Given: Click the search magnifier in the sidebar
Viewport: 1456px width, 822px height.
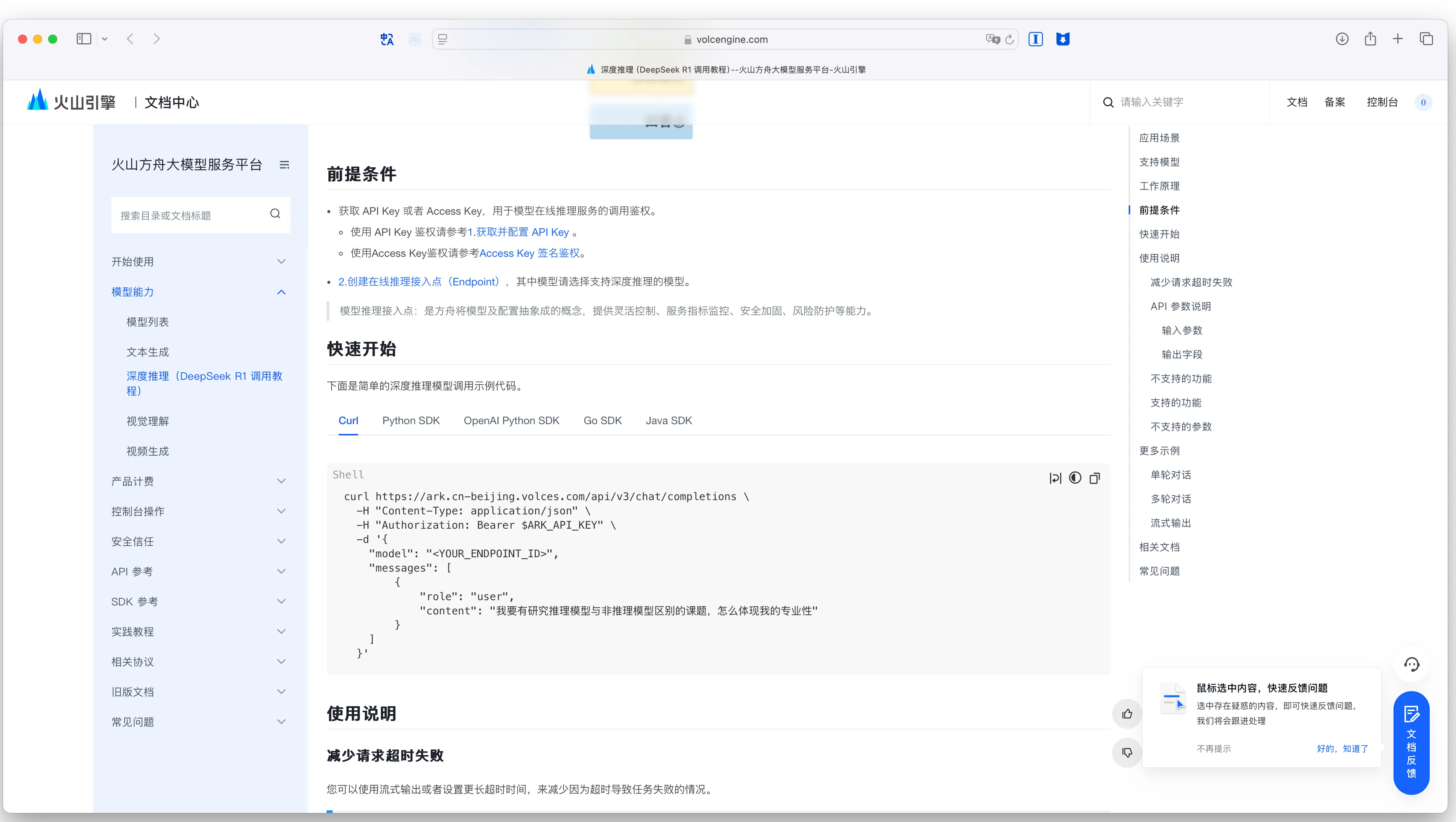Looking at the screenshot, I should [x=275, y=214].
